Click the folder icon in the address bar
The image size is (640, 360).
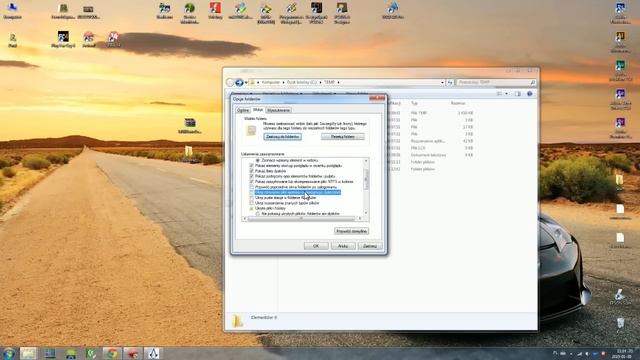tap(252, 82)
